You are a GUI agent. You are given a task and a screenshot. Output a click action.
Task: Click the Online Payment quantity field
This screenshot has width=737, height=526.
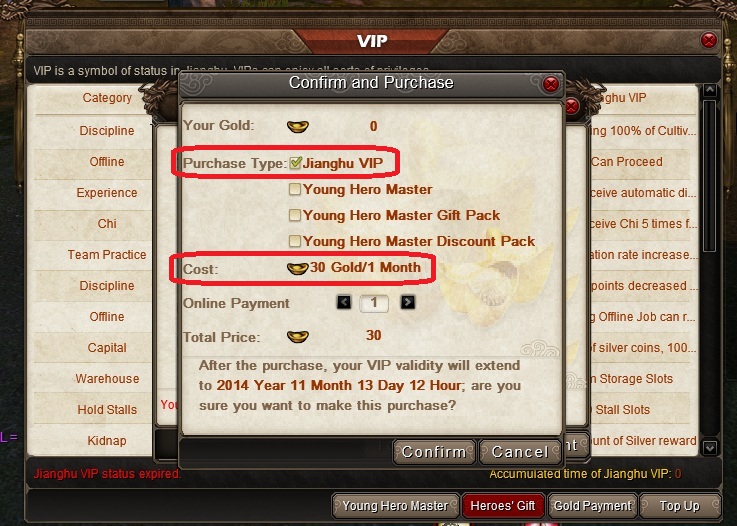374,303
